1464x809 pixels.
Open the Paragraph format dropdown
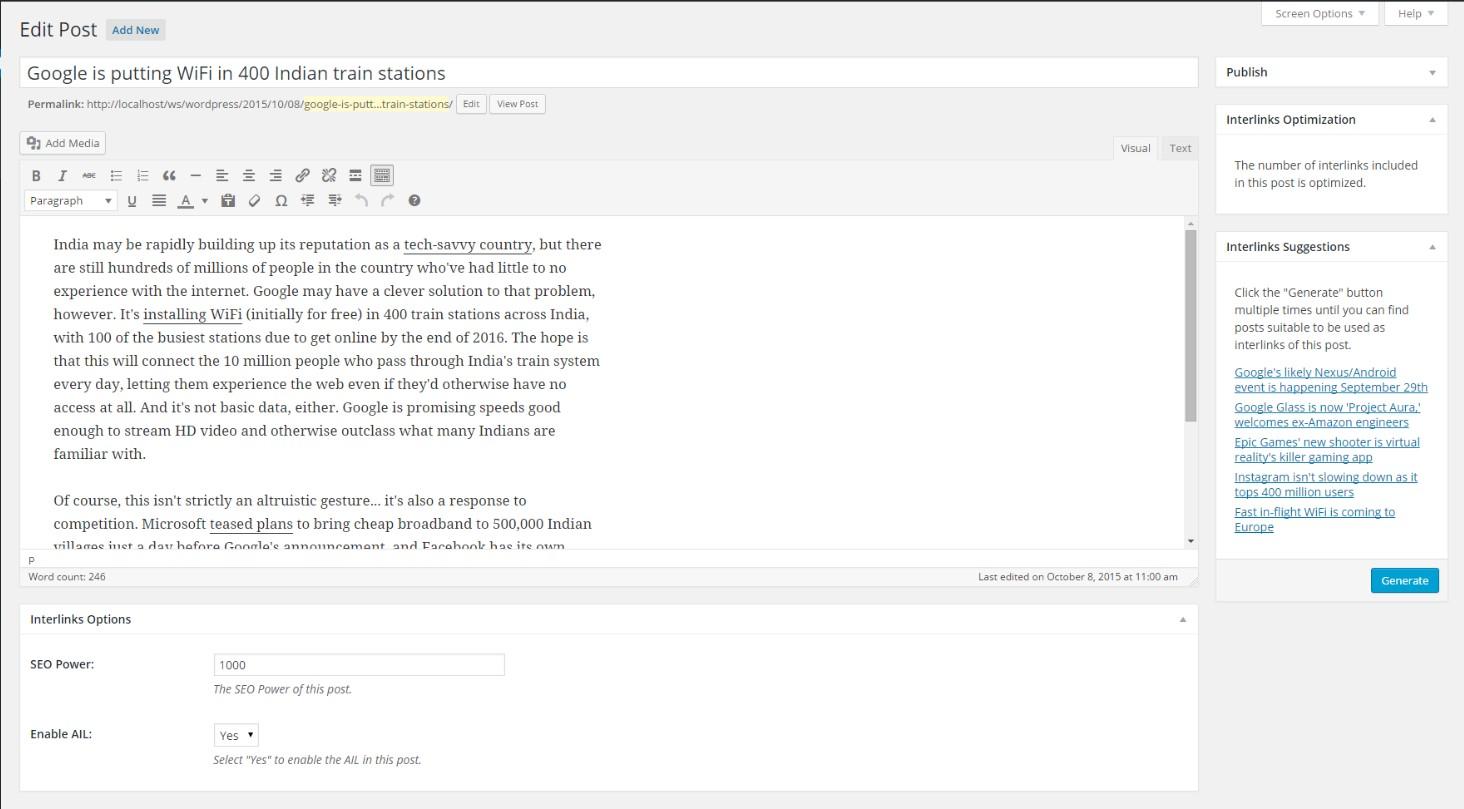(71, 201)
